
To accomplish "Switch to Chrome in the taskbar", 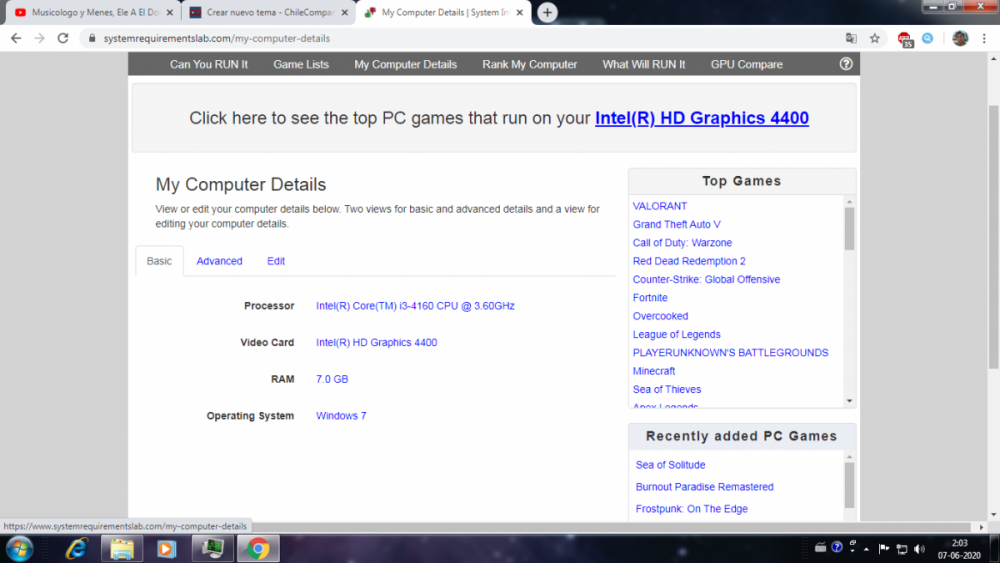I will [x=258, y=548].
